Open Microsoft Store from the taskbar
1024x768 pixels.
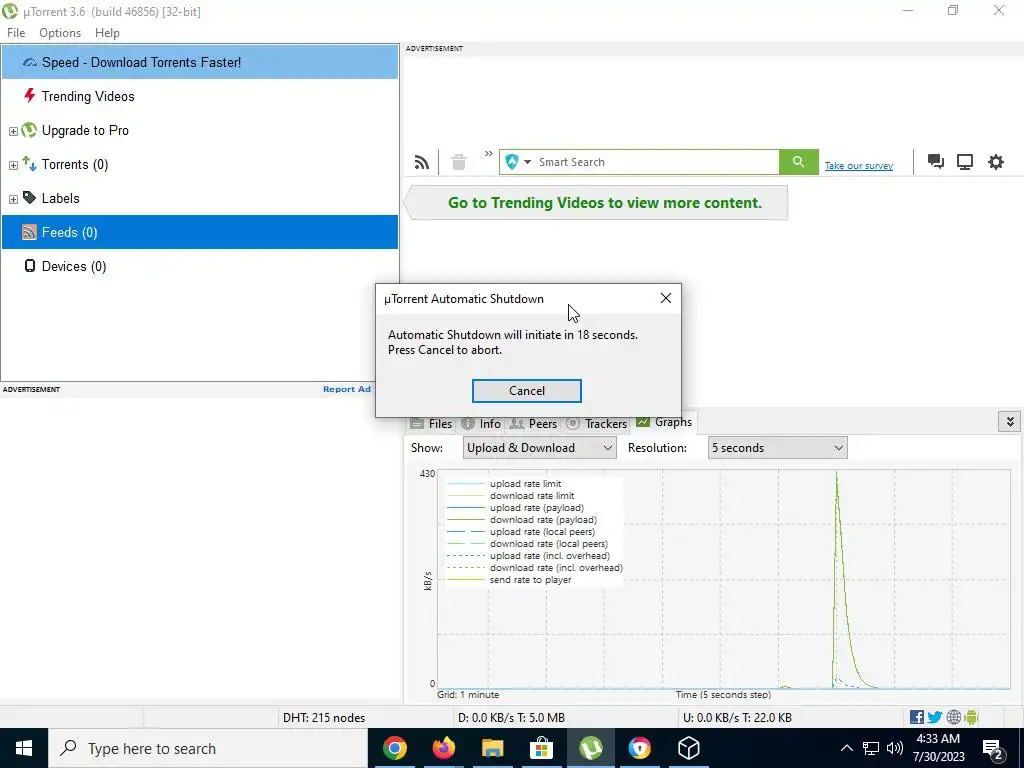click(541, 748)
